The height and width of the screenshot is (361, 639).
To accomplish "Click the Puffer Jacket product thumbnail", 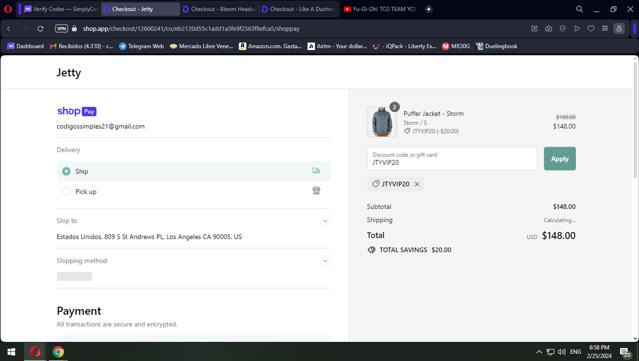I will [382, 121].
